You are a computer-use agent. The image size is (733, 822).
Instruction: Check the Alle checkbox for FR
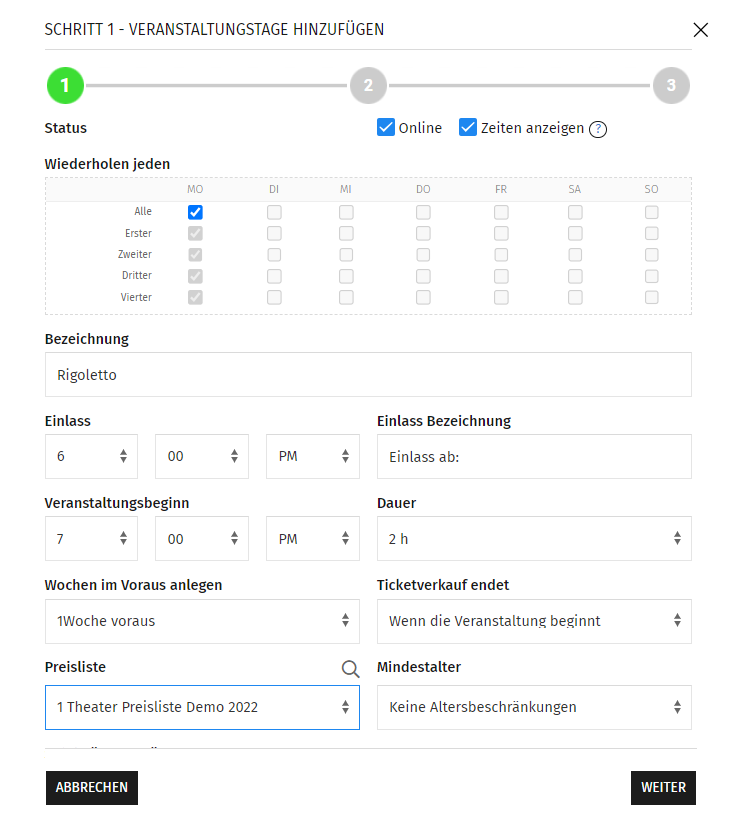tap(501, 212)
